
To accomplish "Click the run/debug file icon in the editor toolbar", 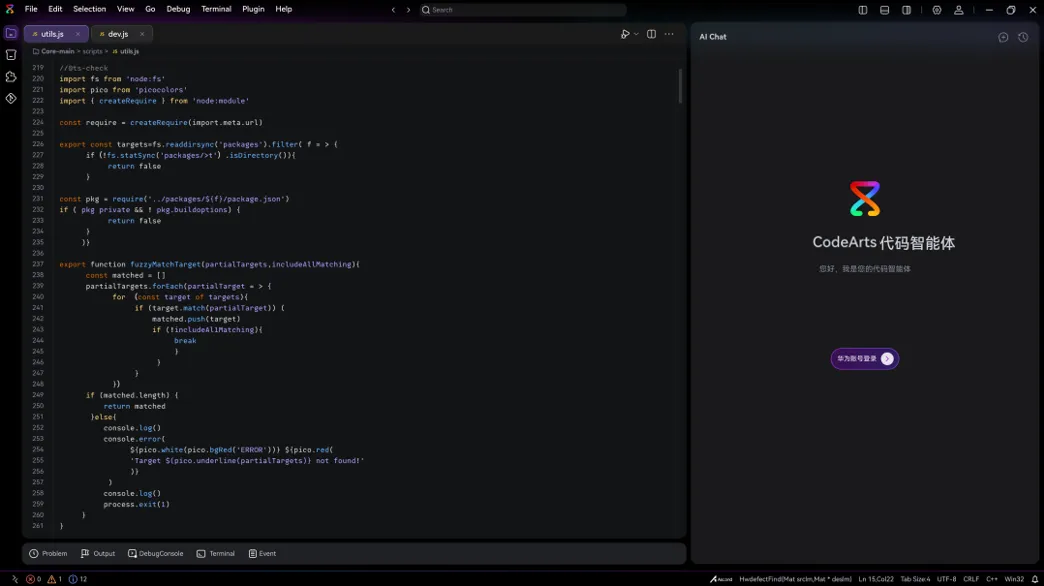I will point(625,34).
